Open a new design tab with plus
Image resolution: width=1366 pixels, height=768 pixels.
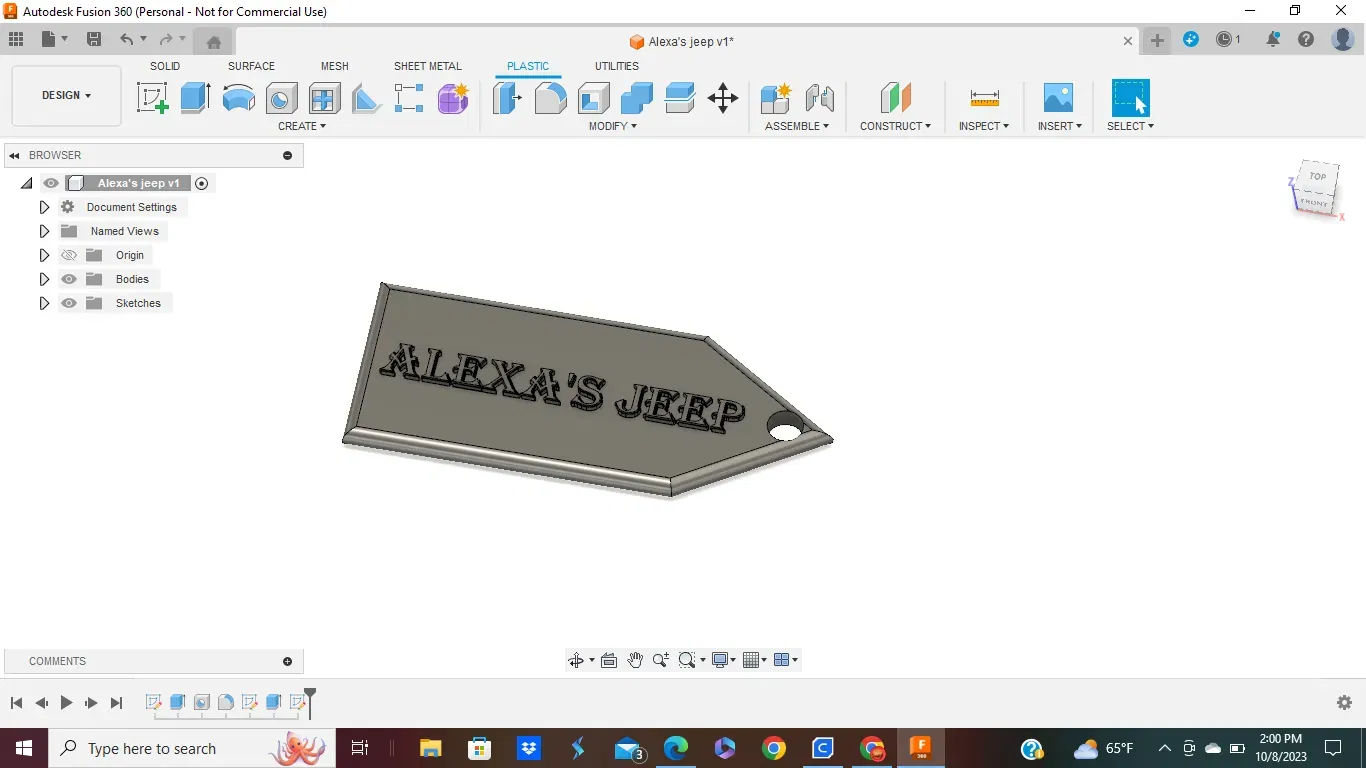pyautogui.click(x=1157, y=40)
